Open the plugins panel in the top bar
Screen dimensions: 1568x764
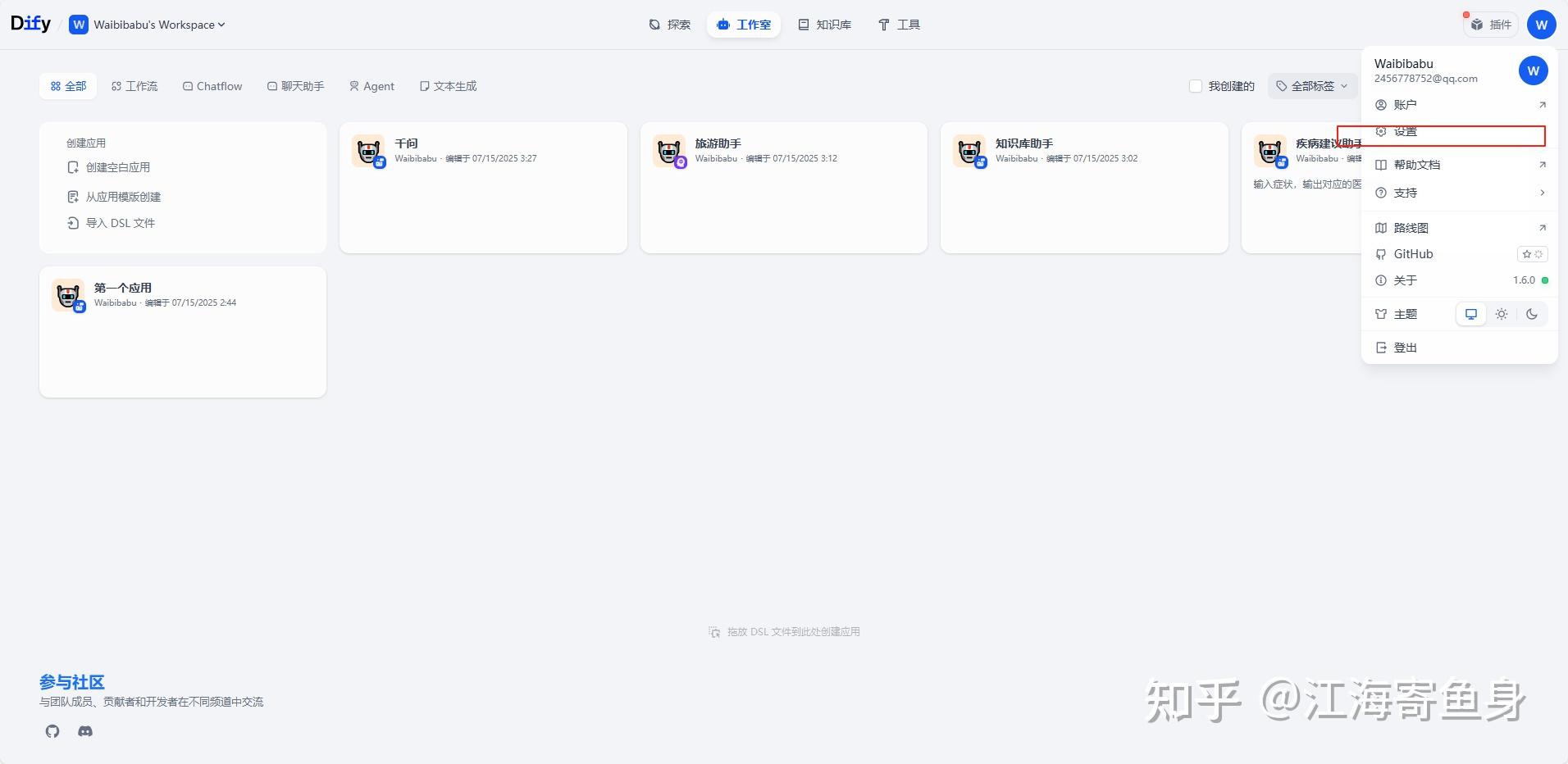coord(1491,24)
